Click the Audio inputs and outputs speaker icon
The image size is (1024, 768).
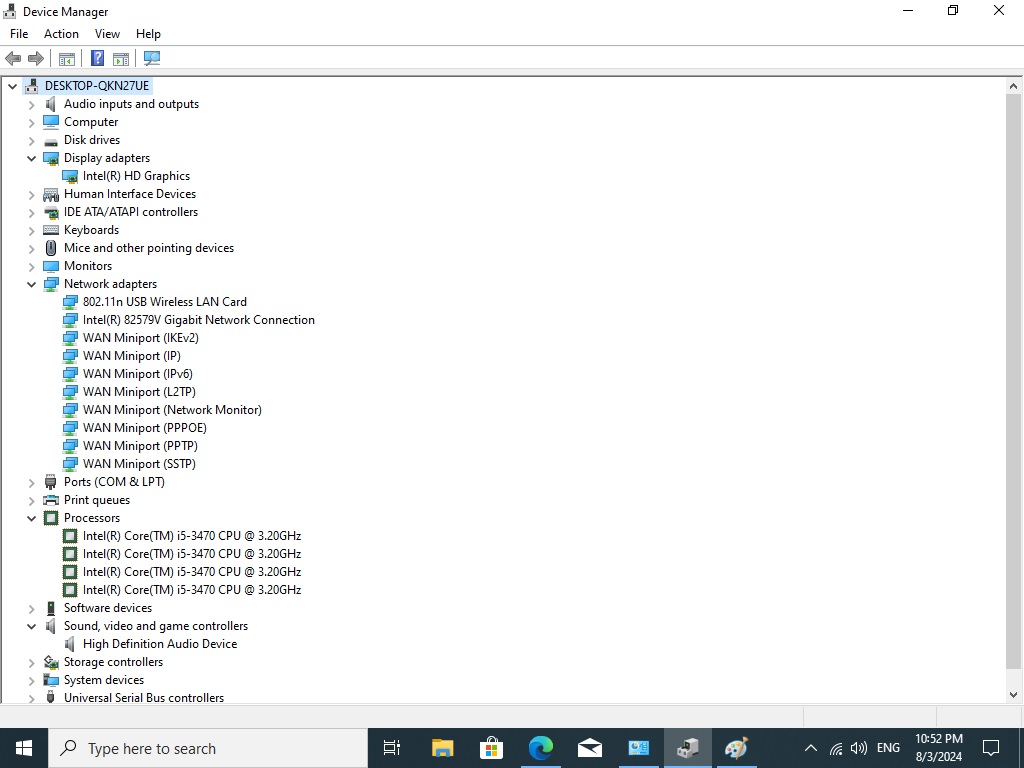click(51, 104)
